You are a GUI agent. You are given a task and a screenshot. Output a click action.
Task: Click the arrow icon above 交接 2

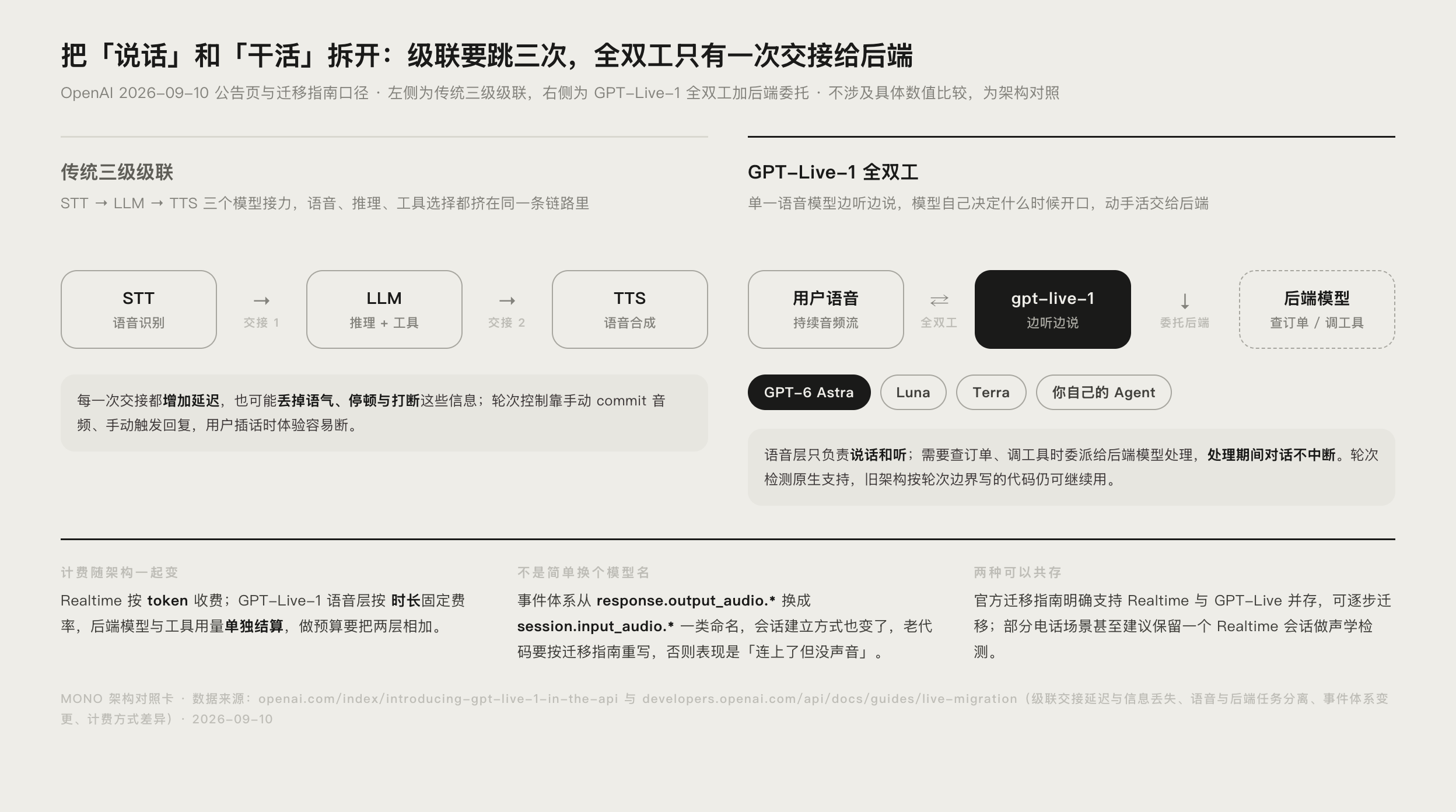507,301
